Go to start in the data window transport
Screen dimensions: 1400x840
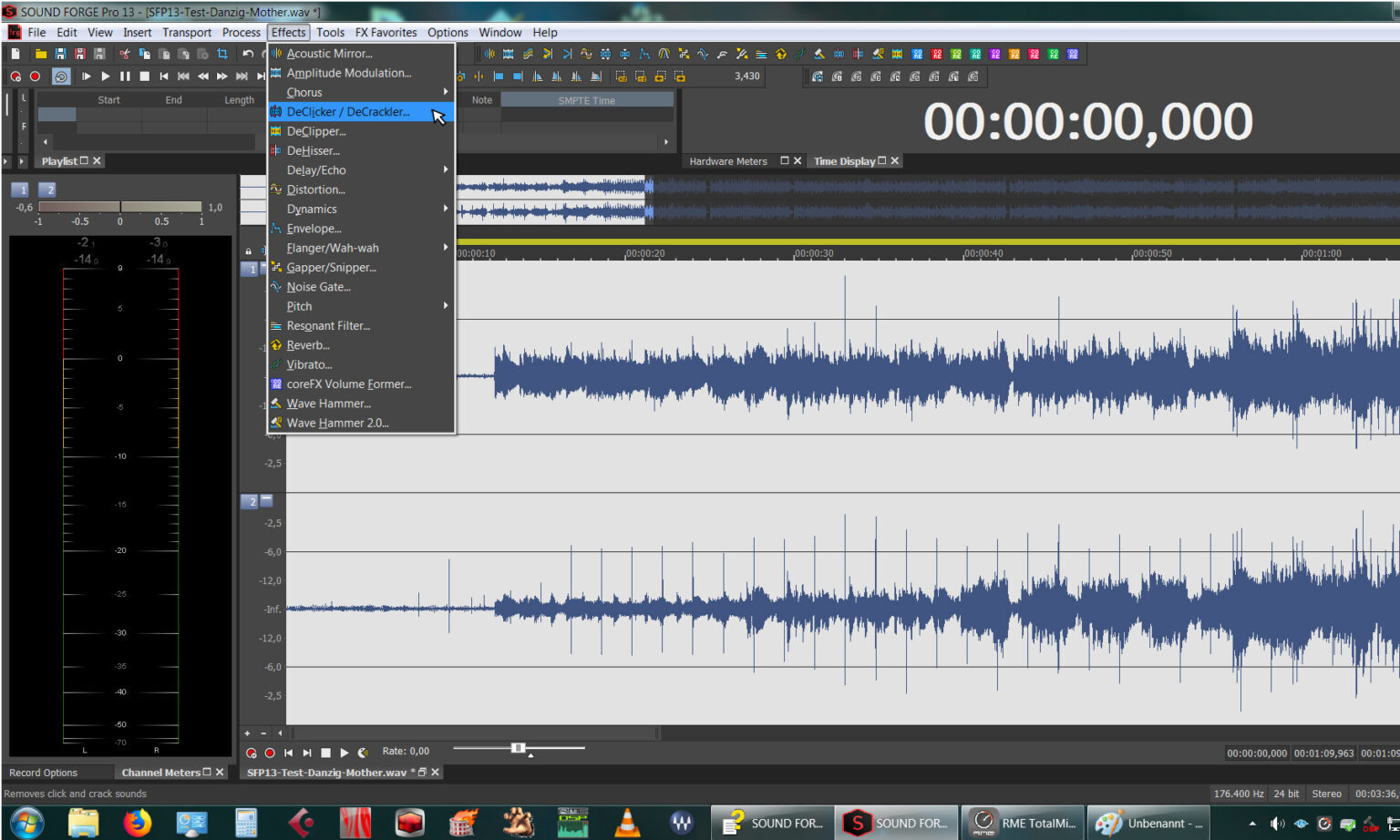[288, 753]
